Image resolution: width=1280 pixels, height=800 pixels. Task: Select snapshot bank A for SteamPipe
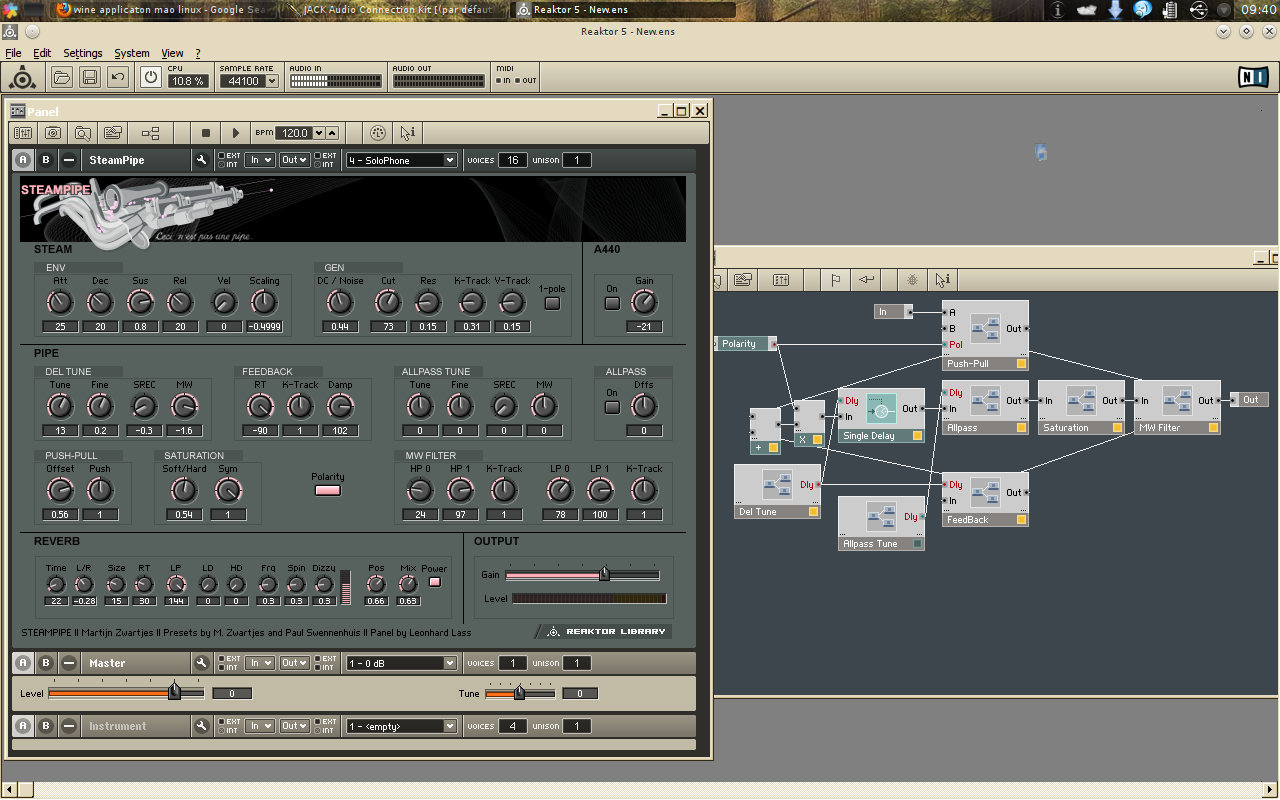pyautogui.click(x=23, y=160)
